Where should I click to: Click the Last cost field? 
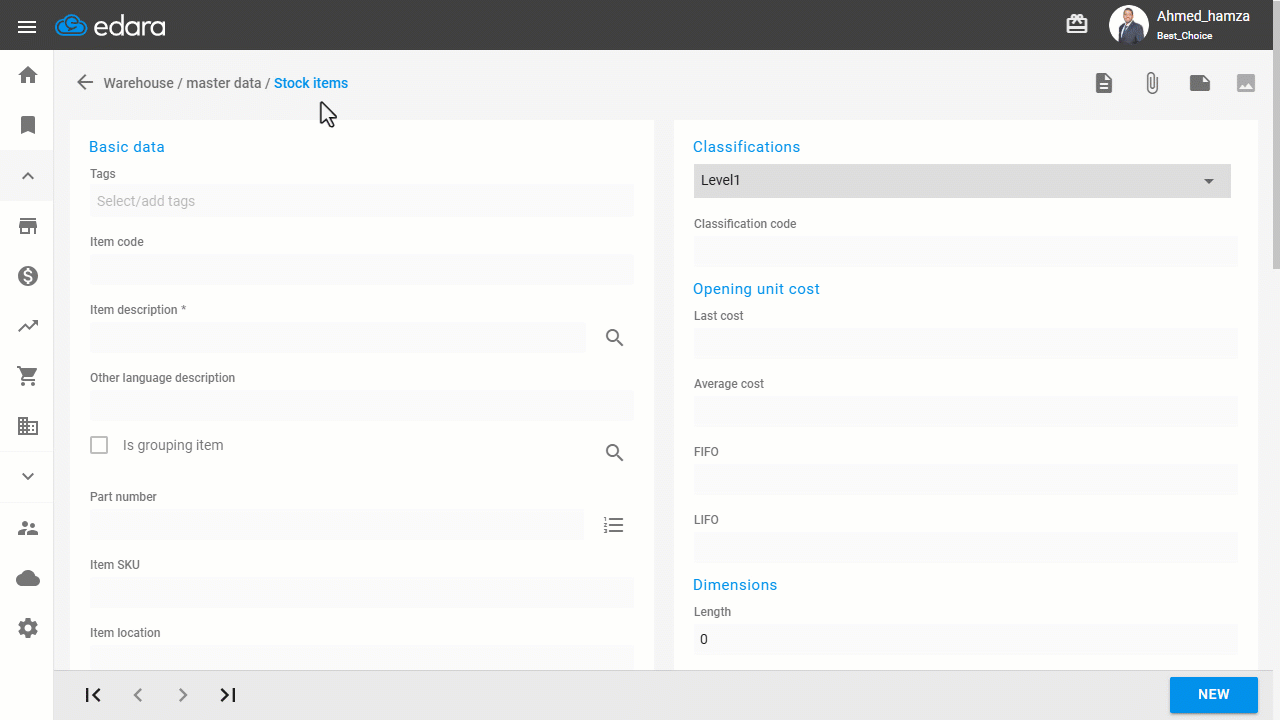966,343
